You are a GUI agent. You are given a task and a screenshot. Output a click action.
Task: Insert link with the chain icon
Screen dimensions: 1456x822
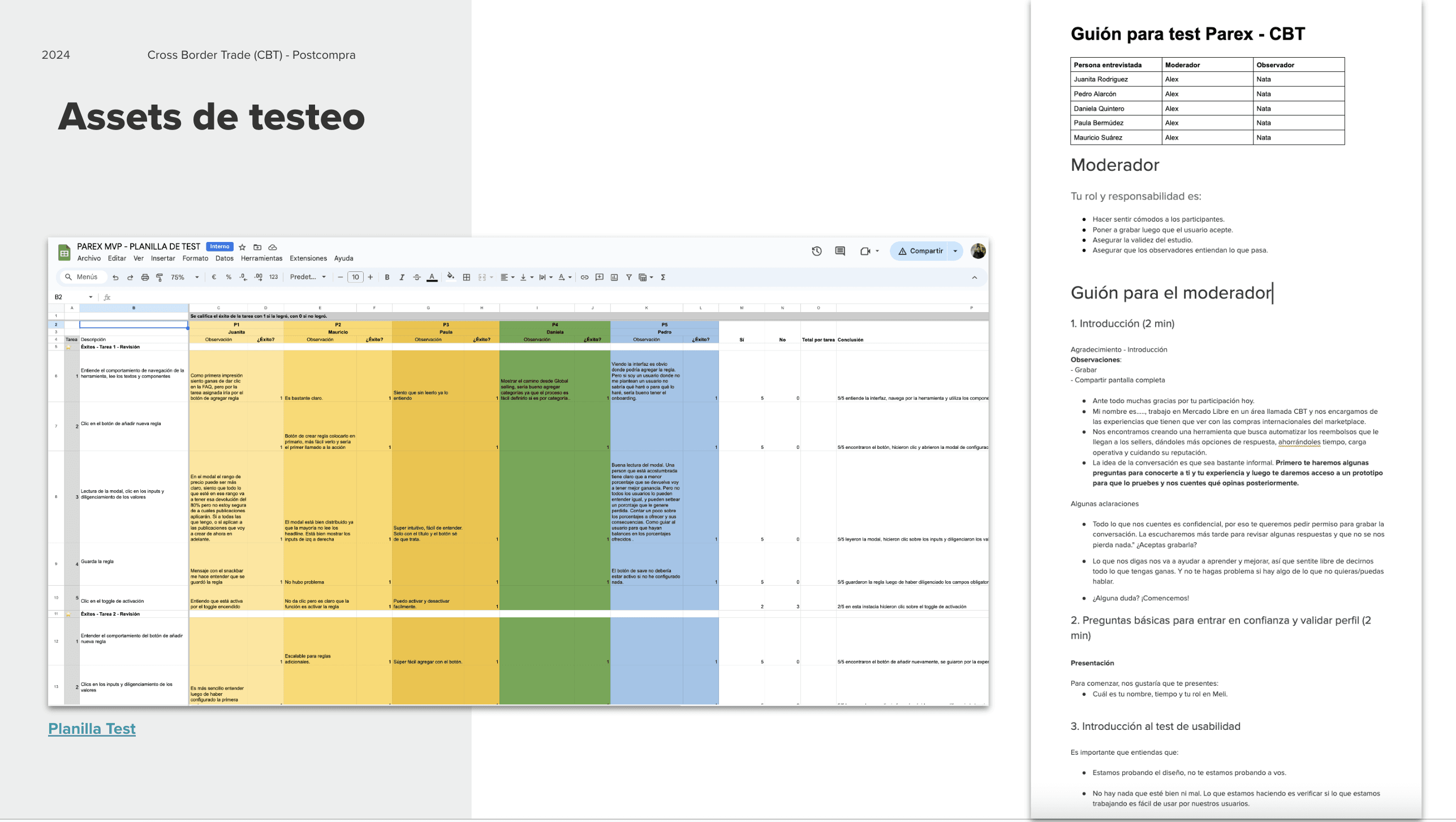click(x=584, y=277)
